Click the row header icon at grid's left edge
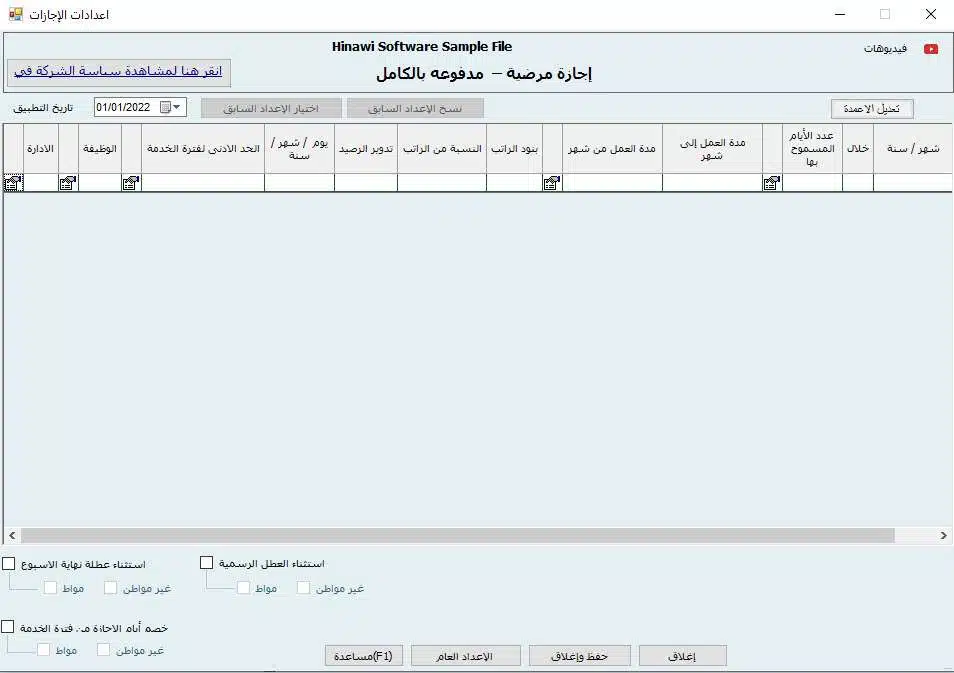Viewport: 954px width, 673px height. coord(12,183)
